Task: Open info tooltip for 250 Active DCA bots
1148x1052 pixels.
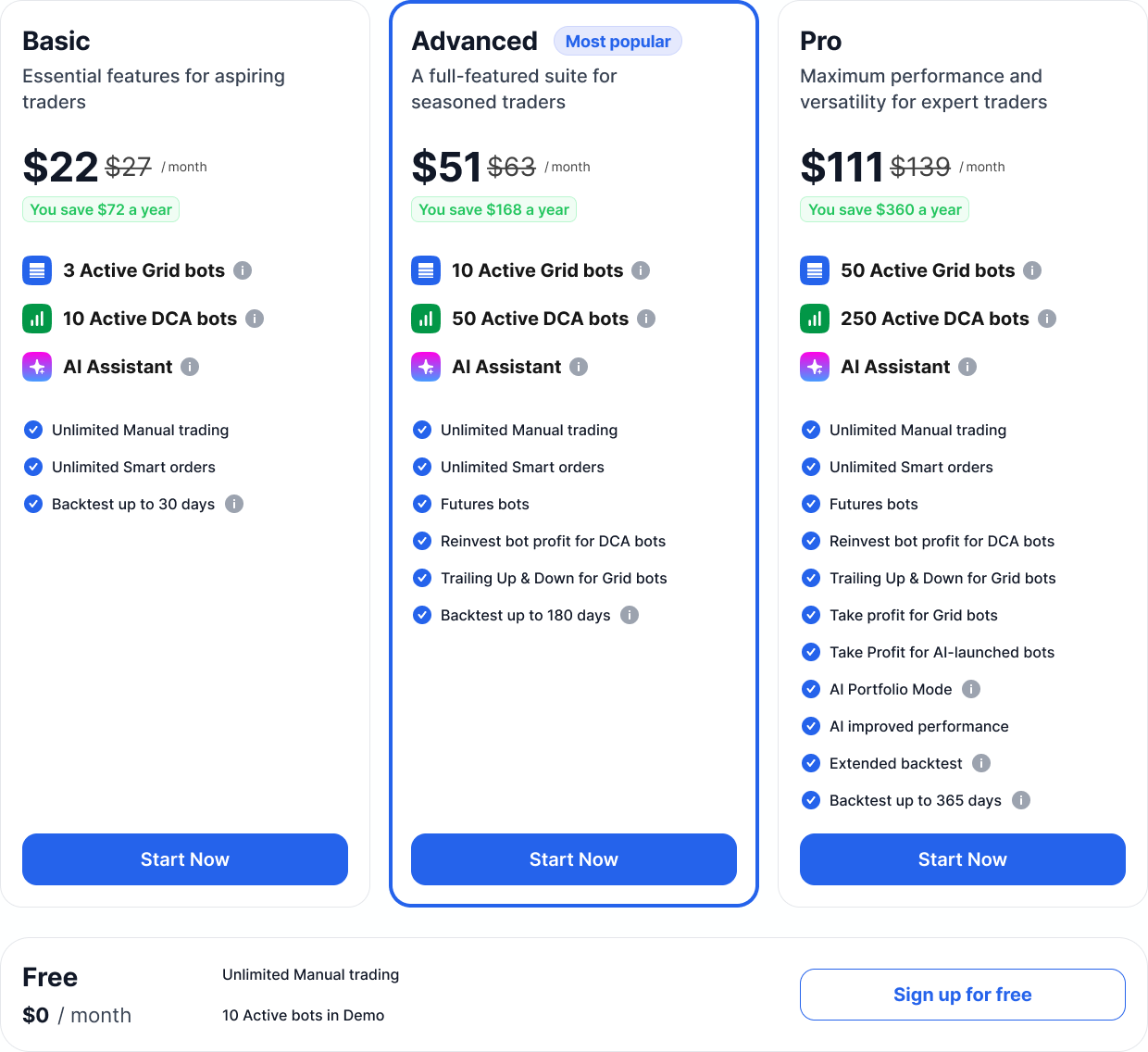Action: [1047, 319]
